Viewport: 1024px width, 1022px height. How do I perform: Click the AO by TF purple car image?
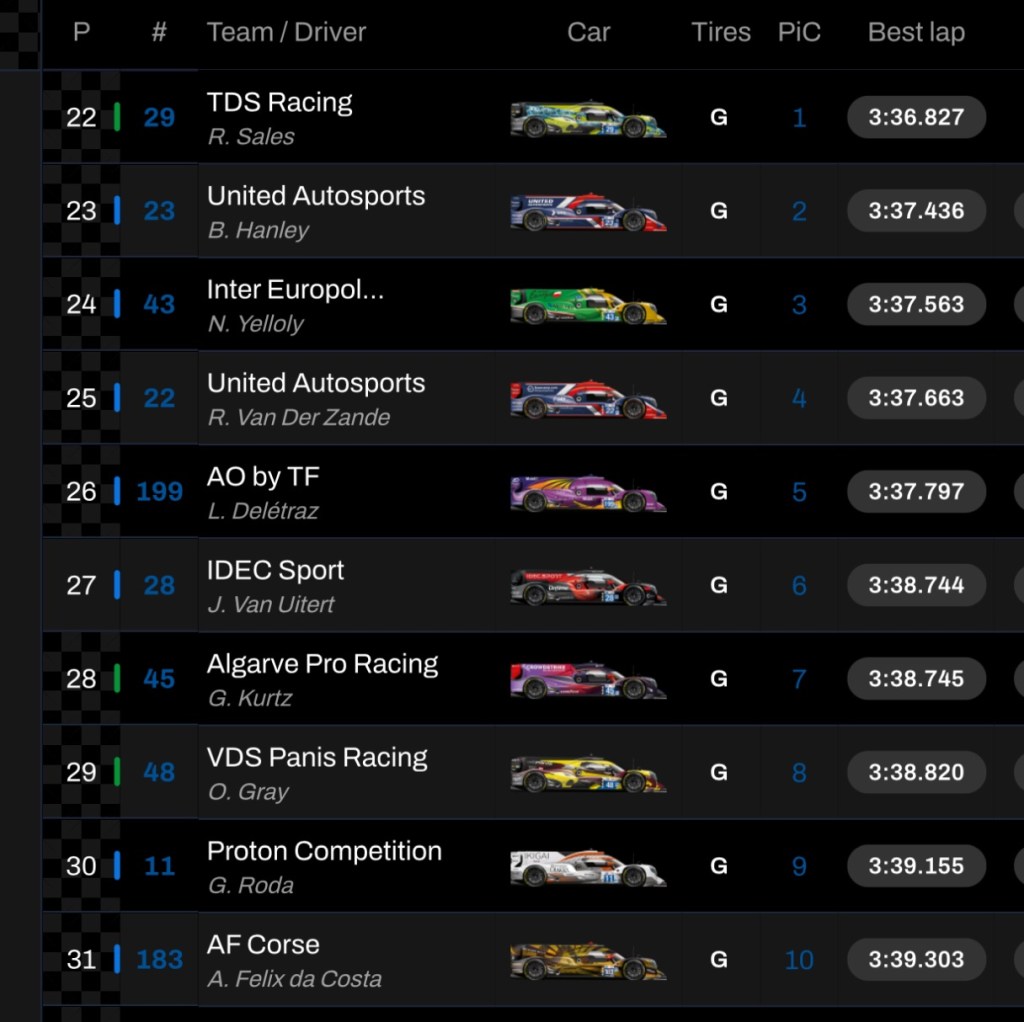[x=588, y=493]
